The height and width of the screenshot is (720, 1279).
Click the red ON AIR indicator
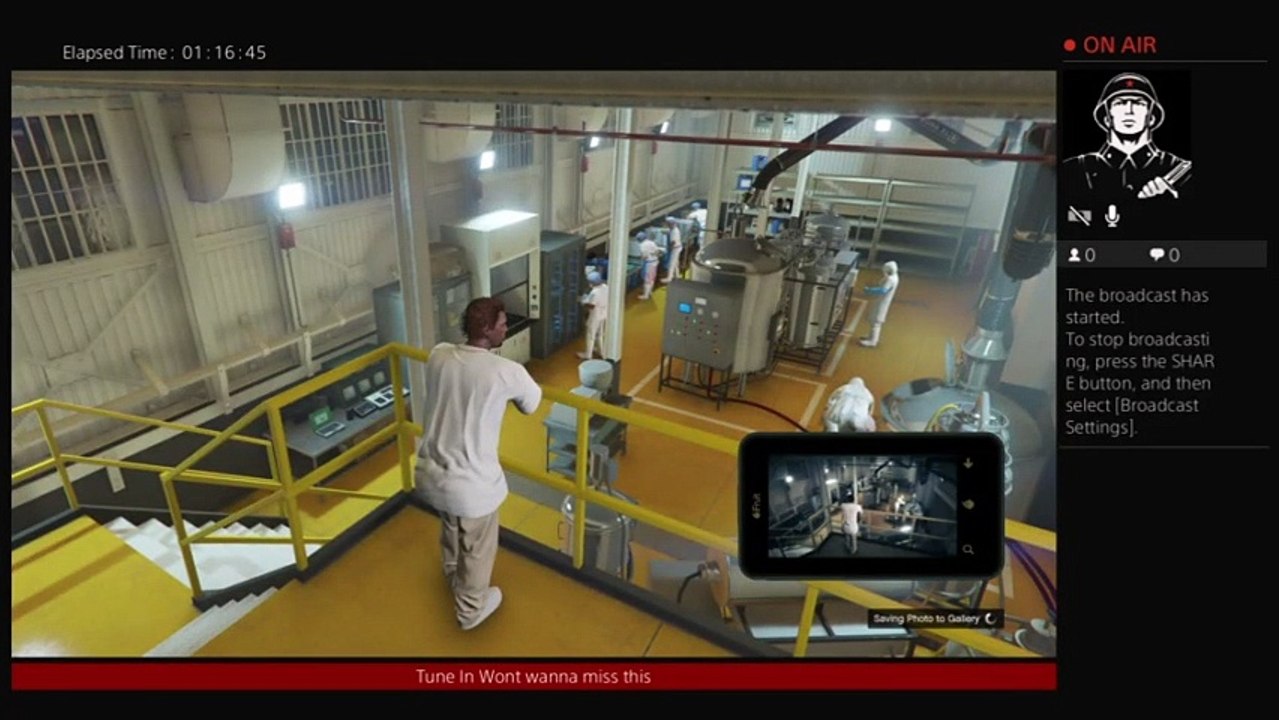tap(1110, 45)
